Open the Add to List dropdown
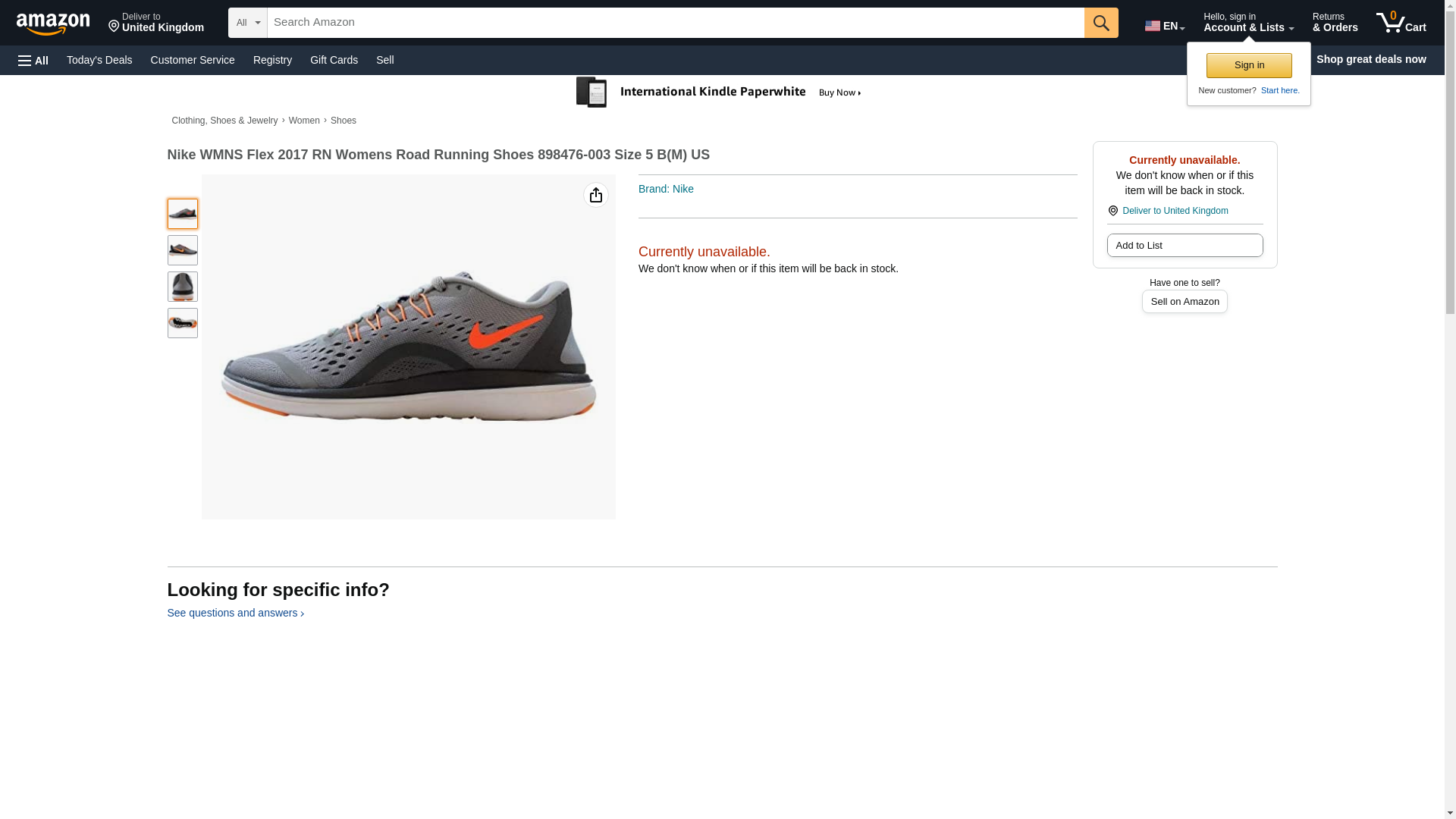This screenshot has width=1456, height=819. 1184,246
